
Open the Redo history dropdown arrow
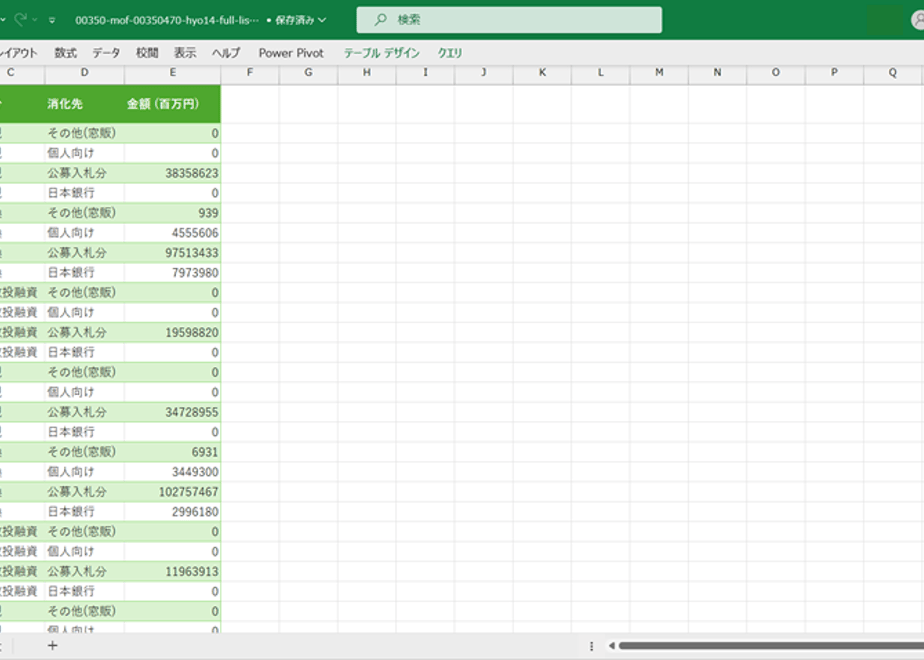pyautogui.click(x=35, y=20)
